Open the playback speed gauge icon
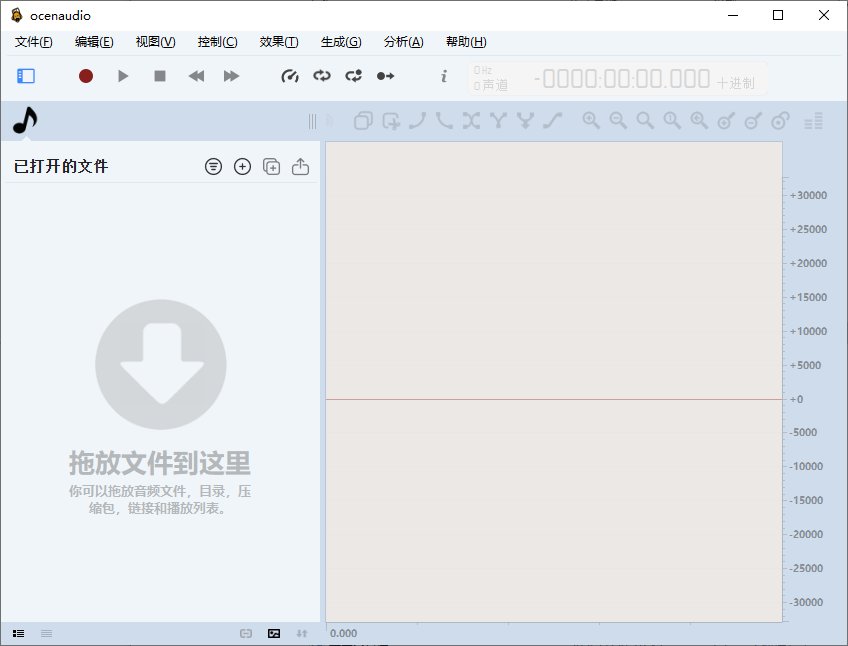Screen dimensions: 848x646 coord(290,76)
